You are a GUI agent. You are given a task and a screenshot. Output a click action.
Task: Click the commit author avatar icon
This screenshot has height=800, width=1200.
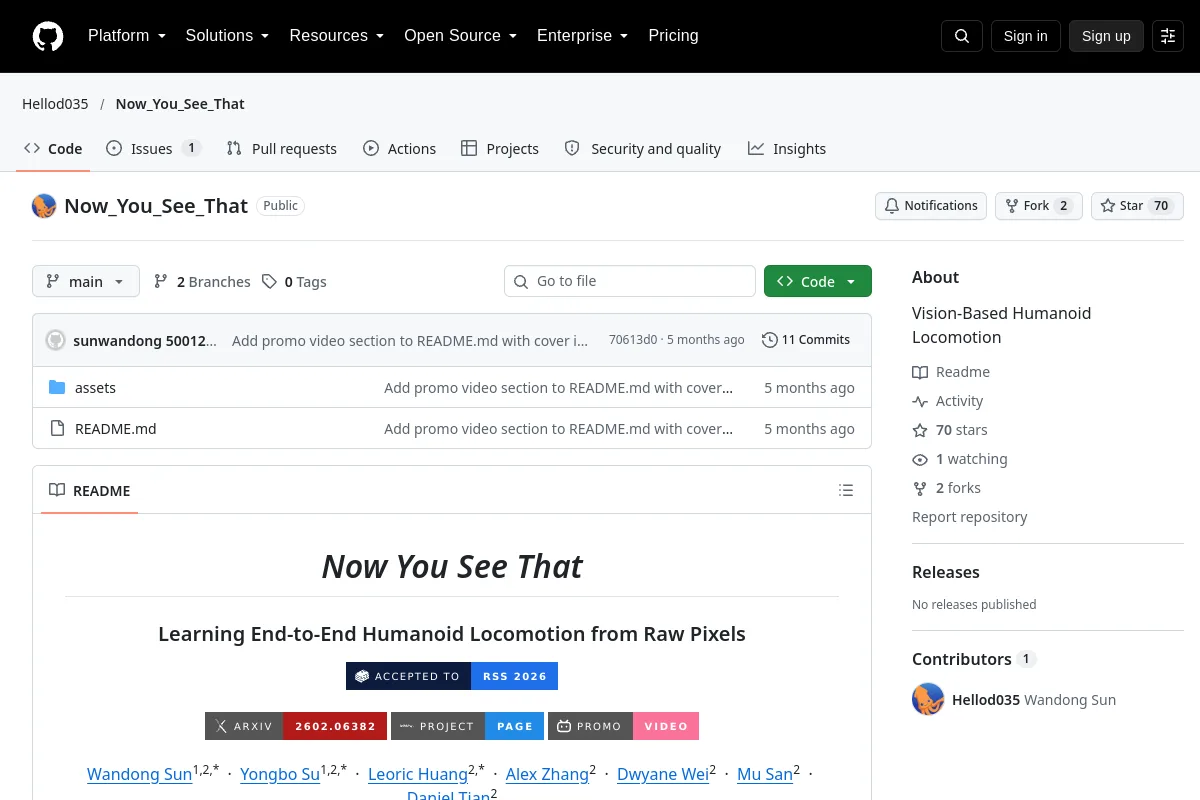point(55,340)
